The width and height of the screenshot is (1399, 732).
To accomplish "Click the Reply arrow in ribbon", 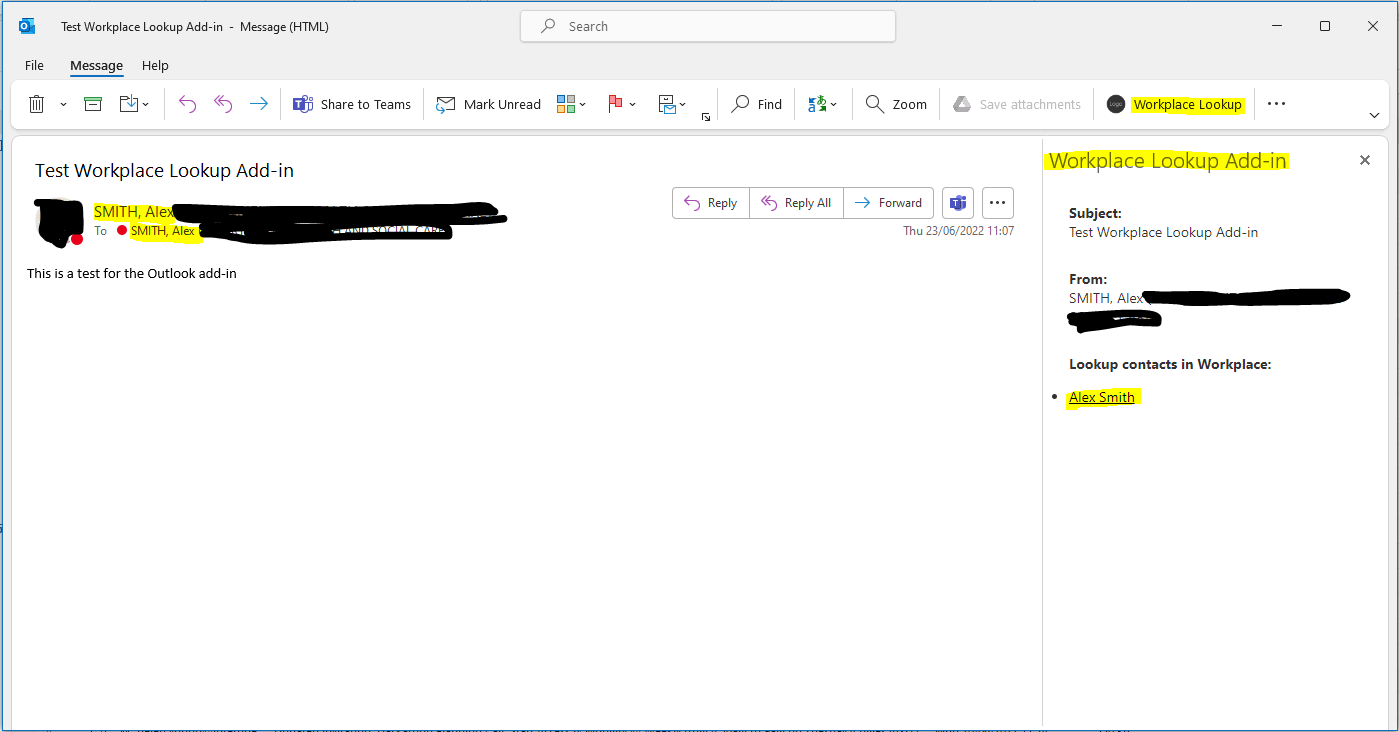I will (x=187, y=104).
